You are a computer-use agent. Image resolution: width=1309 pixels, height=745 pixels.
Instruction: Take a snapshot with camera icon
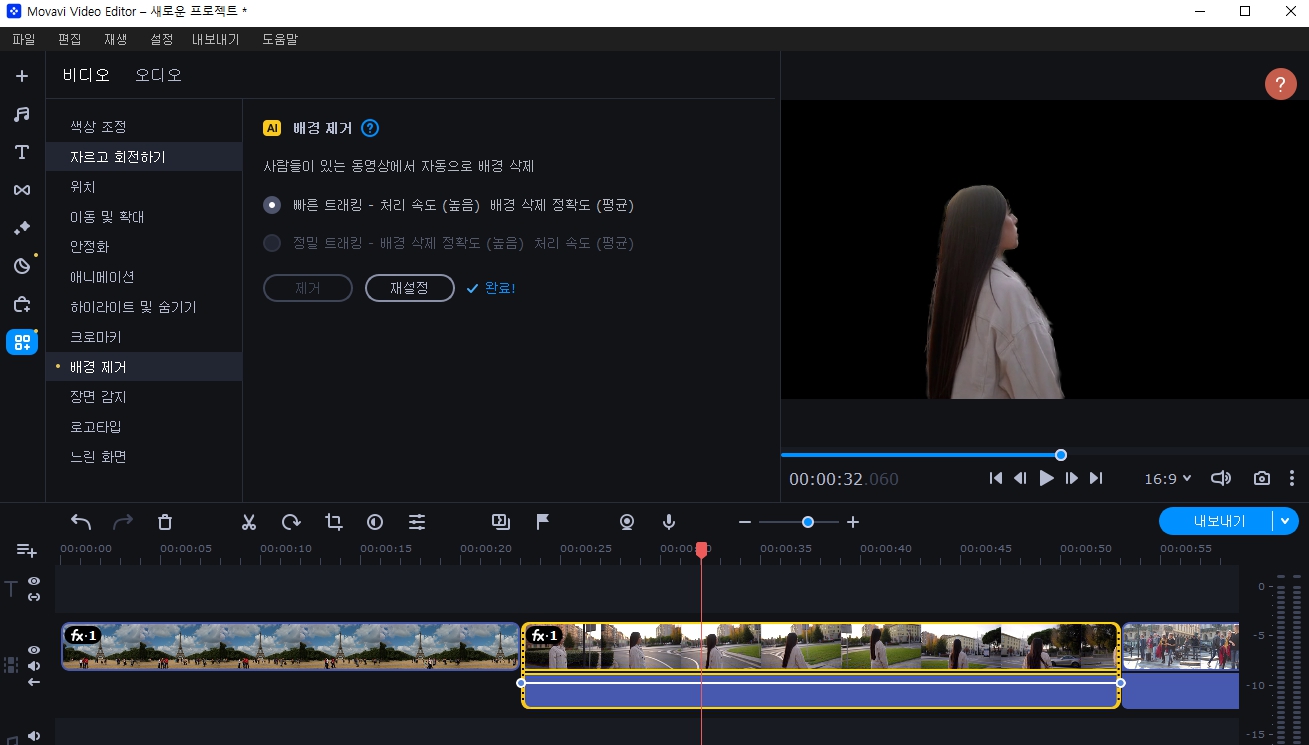[1262, 479]
